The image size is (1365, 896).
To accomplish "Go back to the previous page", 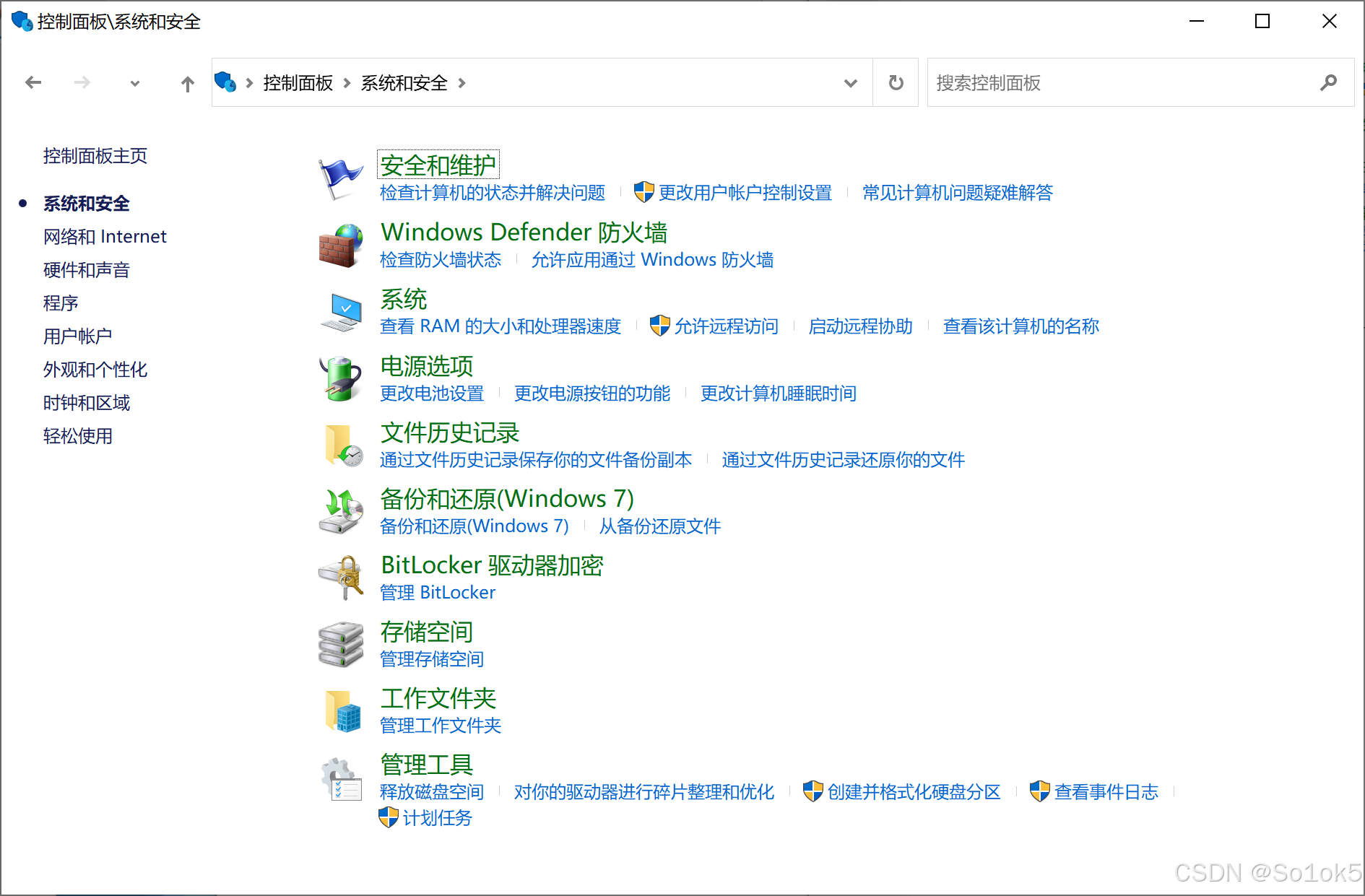I will click(x=33, y=83).
